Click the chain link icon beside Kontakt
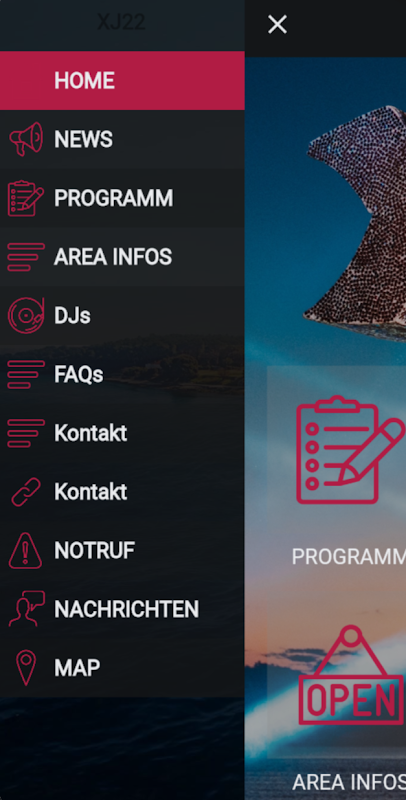 click(x=26, y=492)
